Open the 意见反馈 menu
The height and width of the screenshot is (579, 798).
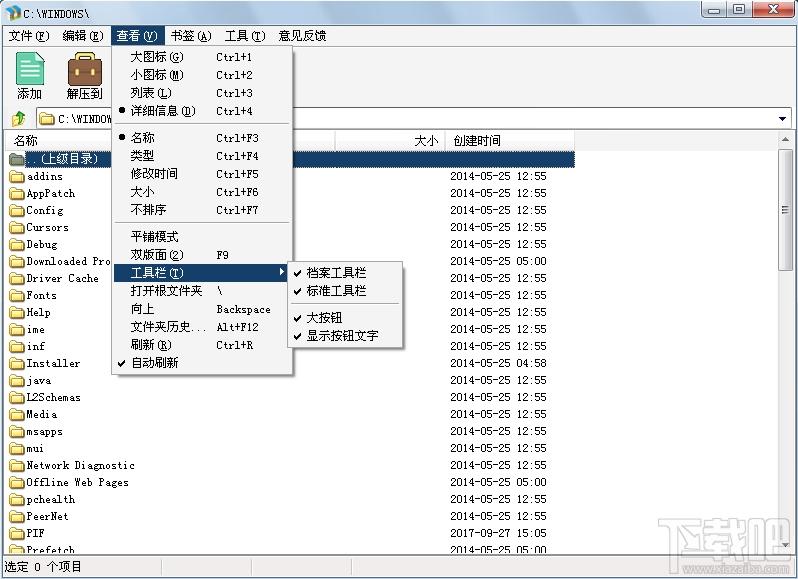click(302, 36)
